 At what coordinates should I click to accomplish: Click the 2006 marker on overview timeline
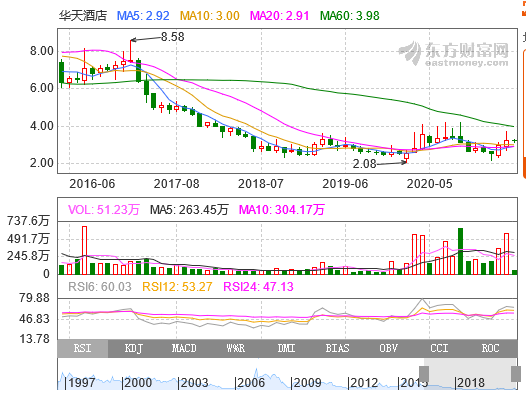tap(250, 382)
